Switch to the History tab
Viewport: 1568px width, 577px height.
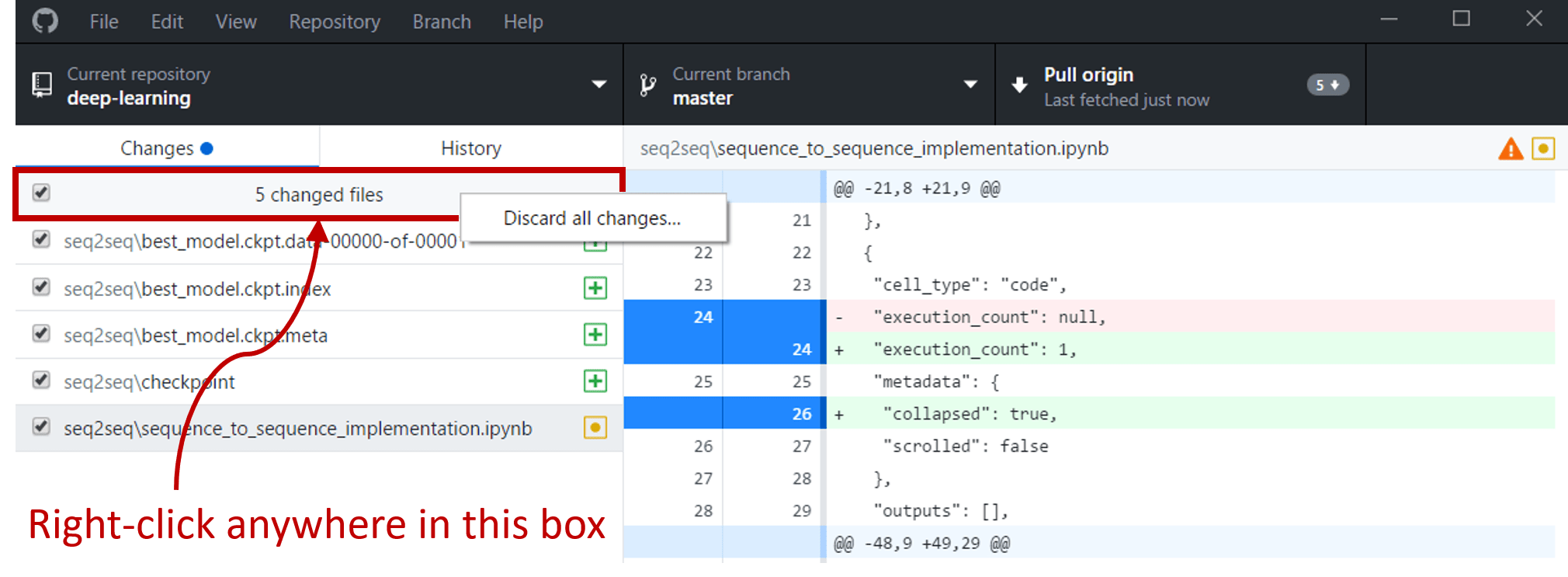470,148
